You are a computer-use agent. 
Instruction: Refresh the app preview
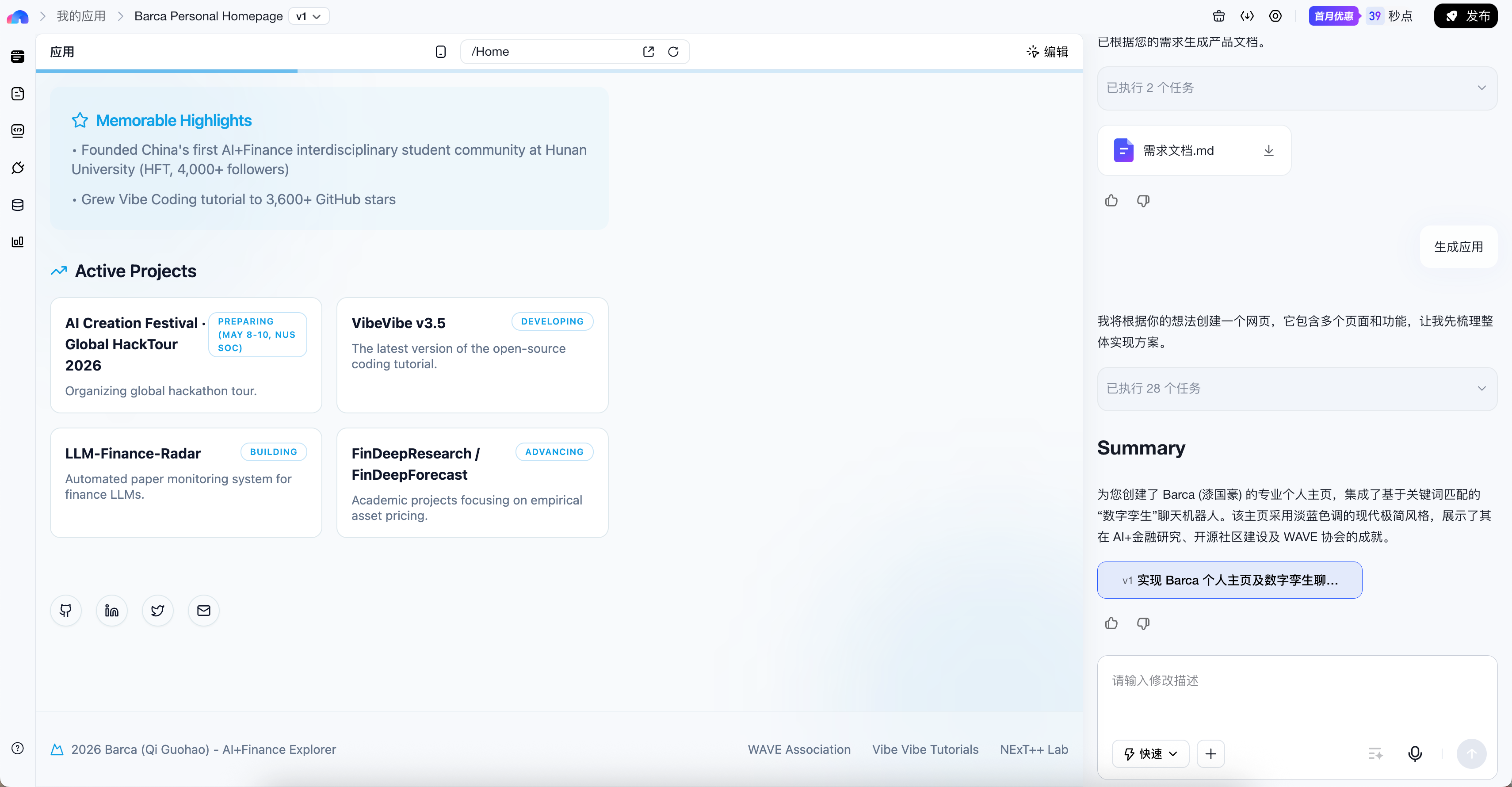[x=673, y=52]
